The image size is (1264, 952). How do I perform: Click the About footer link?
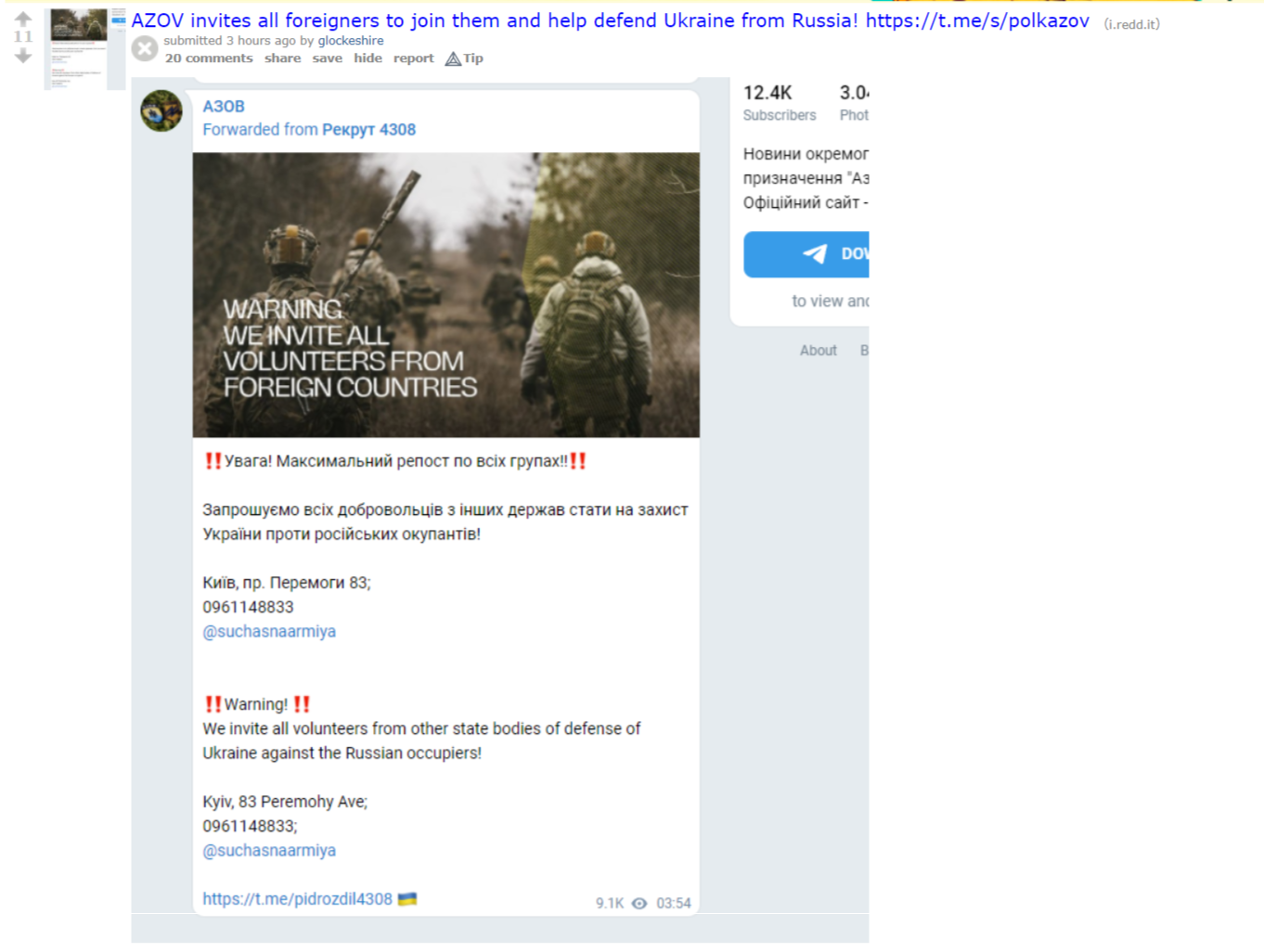tap(819, 351)
